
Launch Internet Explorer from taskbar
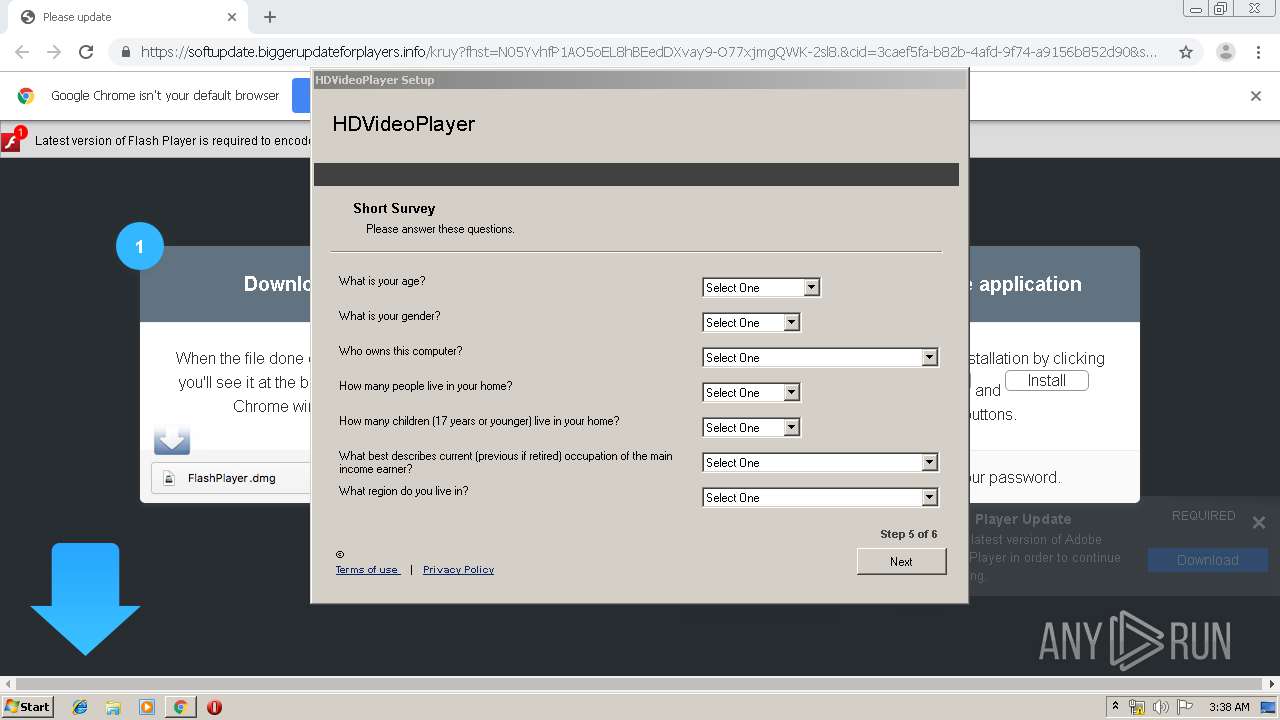pyautogui.click(x=80, y=707)
